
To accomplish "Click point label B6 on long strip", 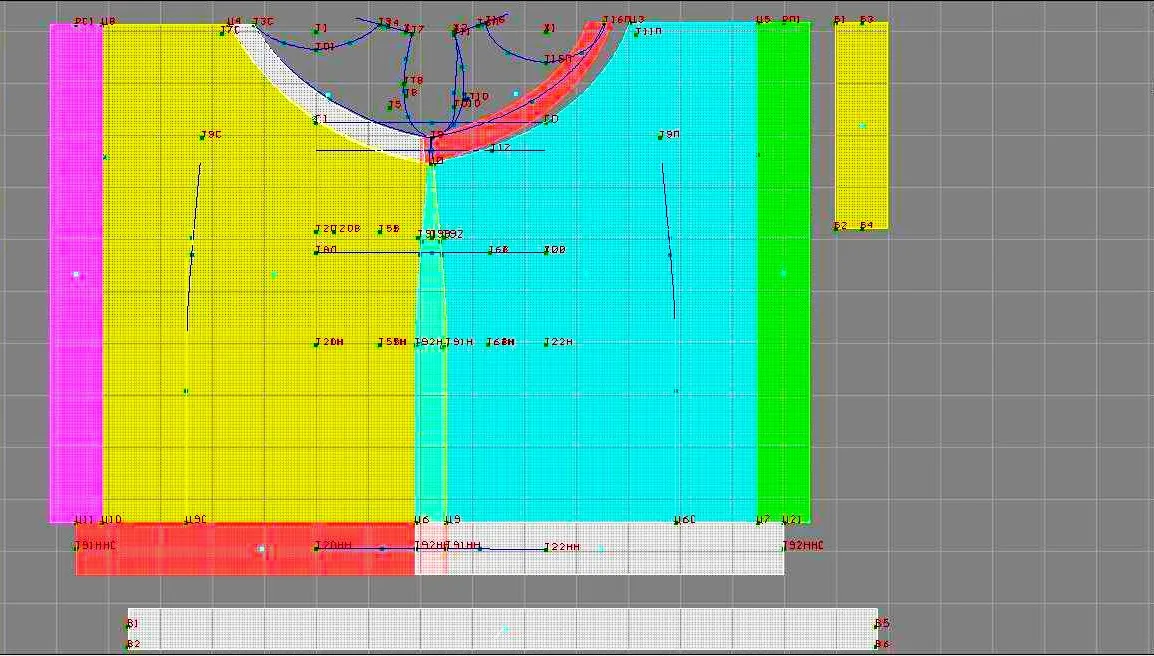I will point(882,644).
